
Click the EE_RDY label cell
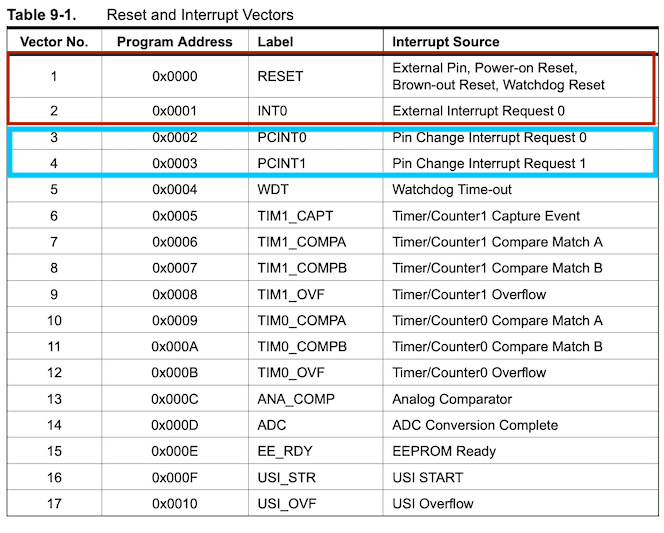point(282,451)
